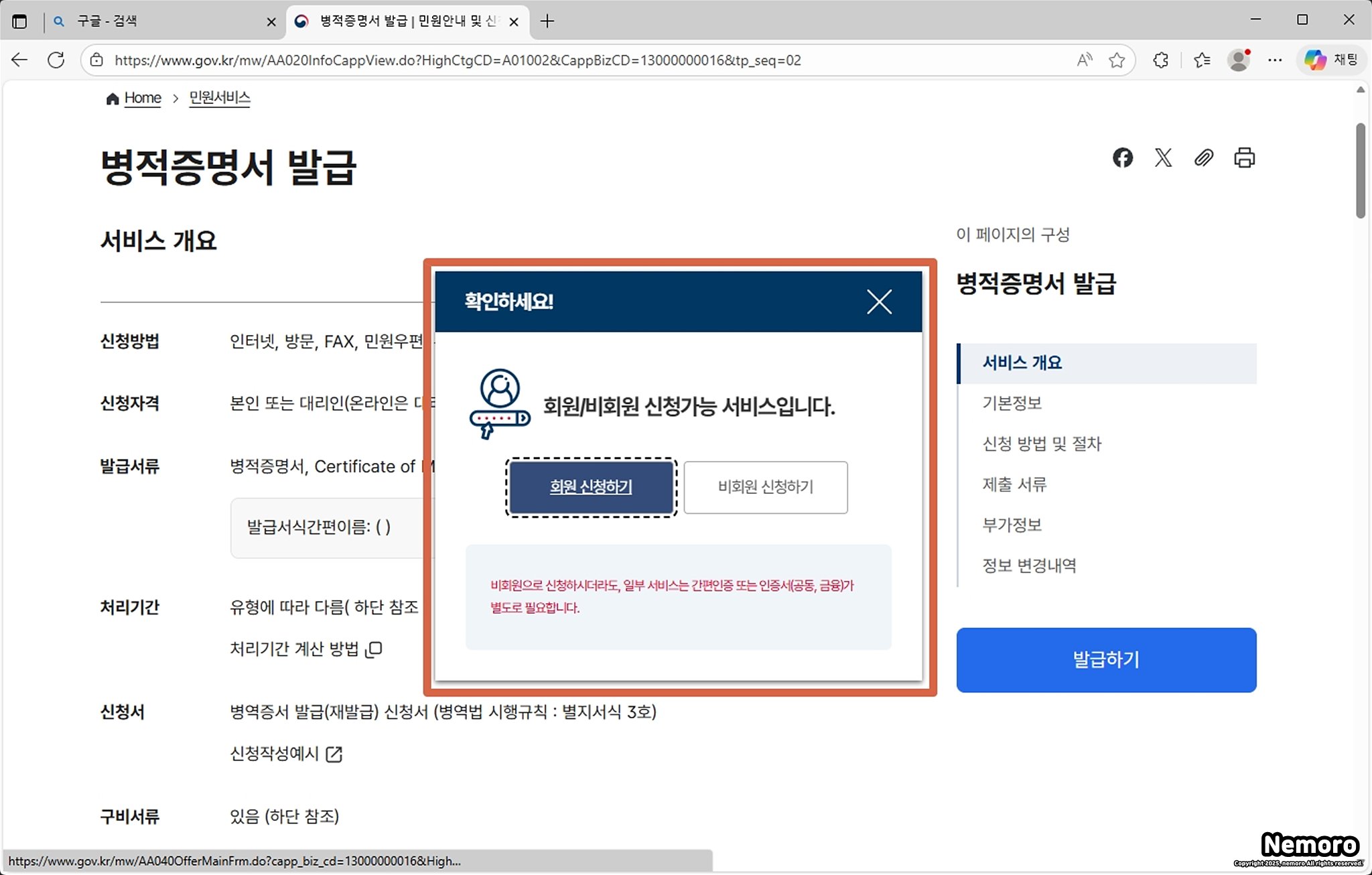Click the blue 발급하기 button
Image resolution: width=1372 pixels, height=875 pixels.
coord(1106,660)
